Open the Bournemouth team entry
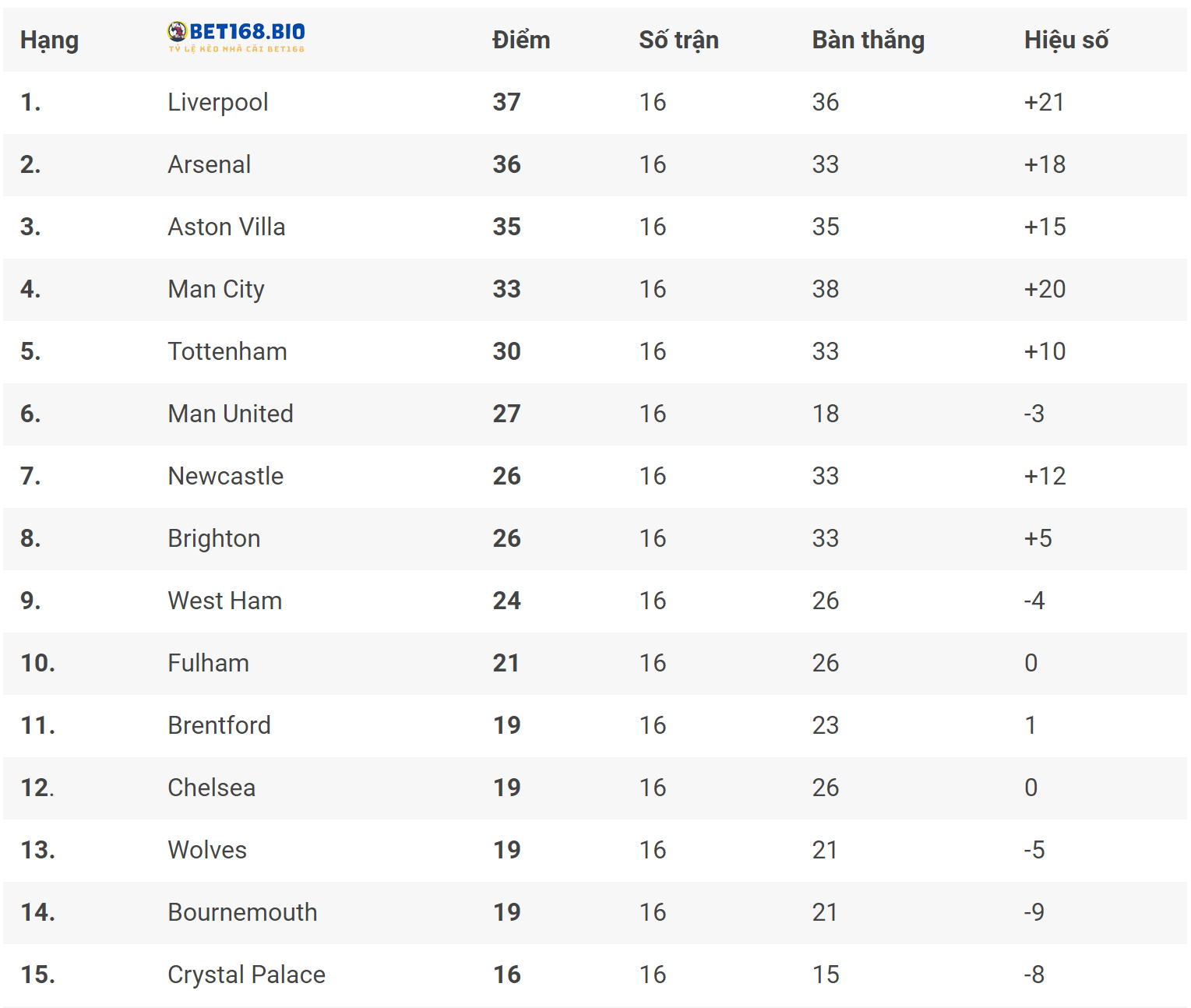The height and width of the screenshot is (1008, 1191). tap(243, 912)
